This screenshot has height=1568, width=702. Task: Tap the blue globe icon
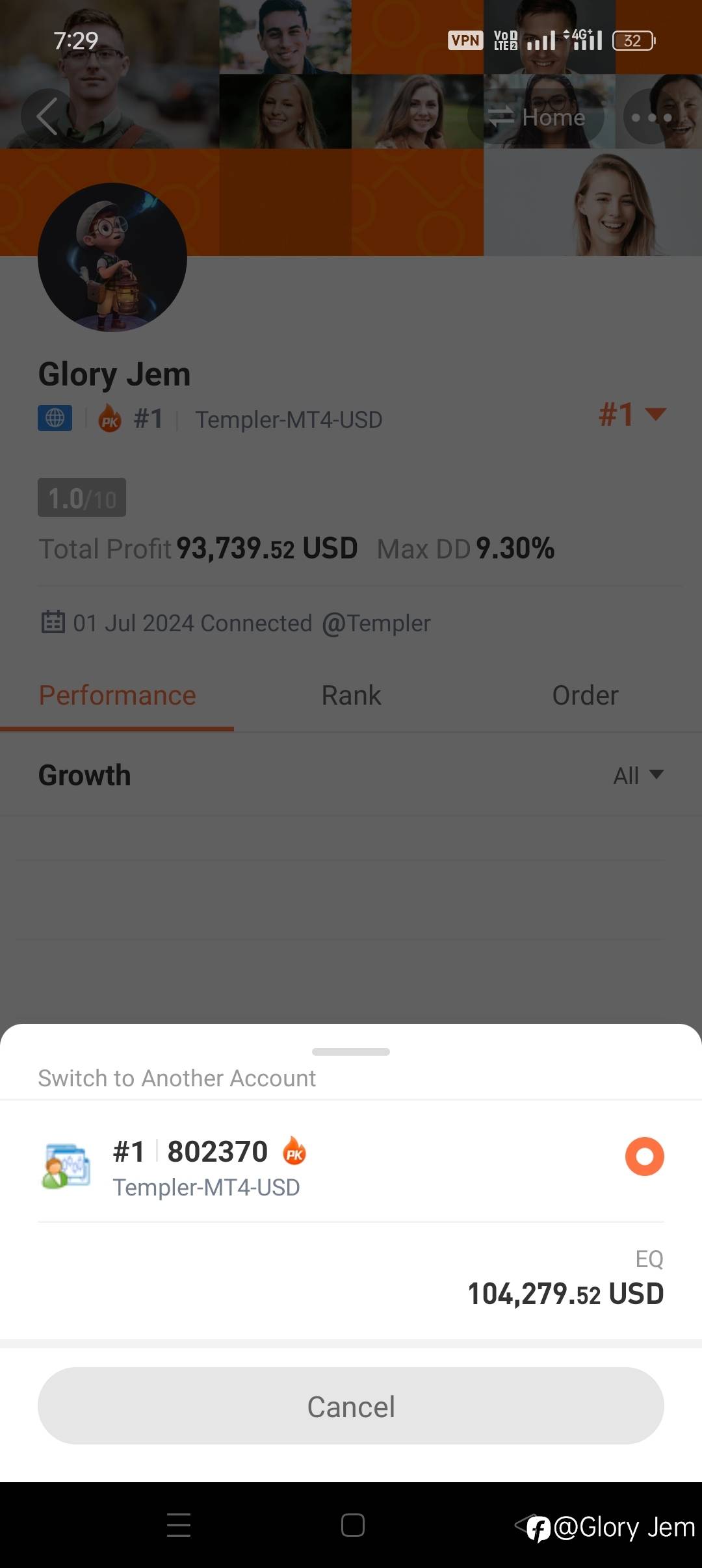point(55,418)
